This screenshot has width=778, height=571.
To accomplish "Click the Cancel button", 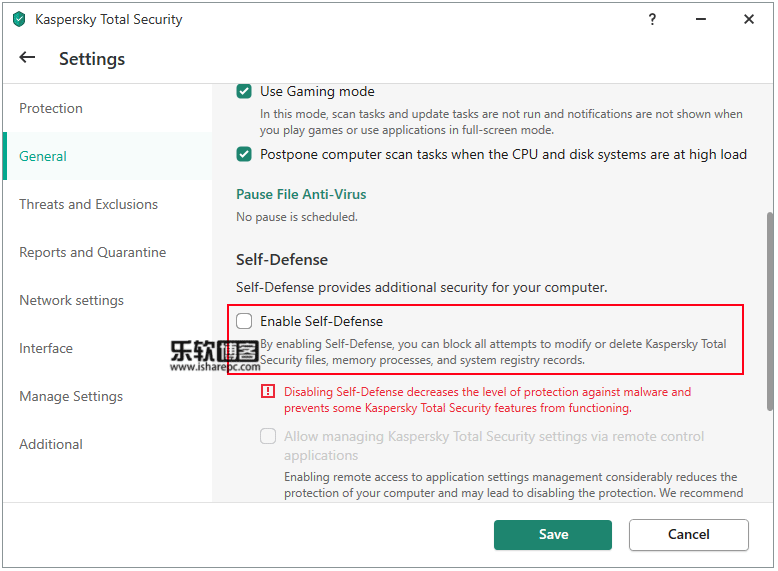I will coord(688,535).
